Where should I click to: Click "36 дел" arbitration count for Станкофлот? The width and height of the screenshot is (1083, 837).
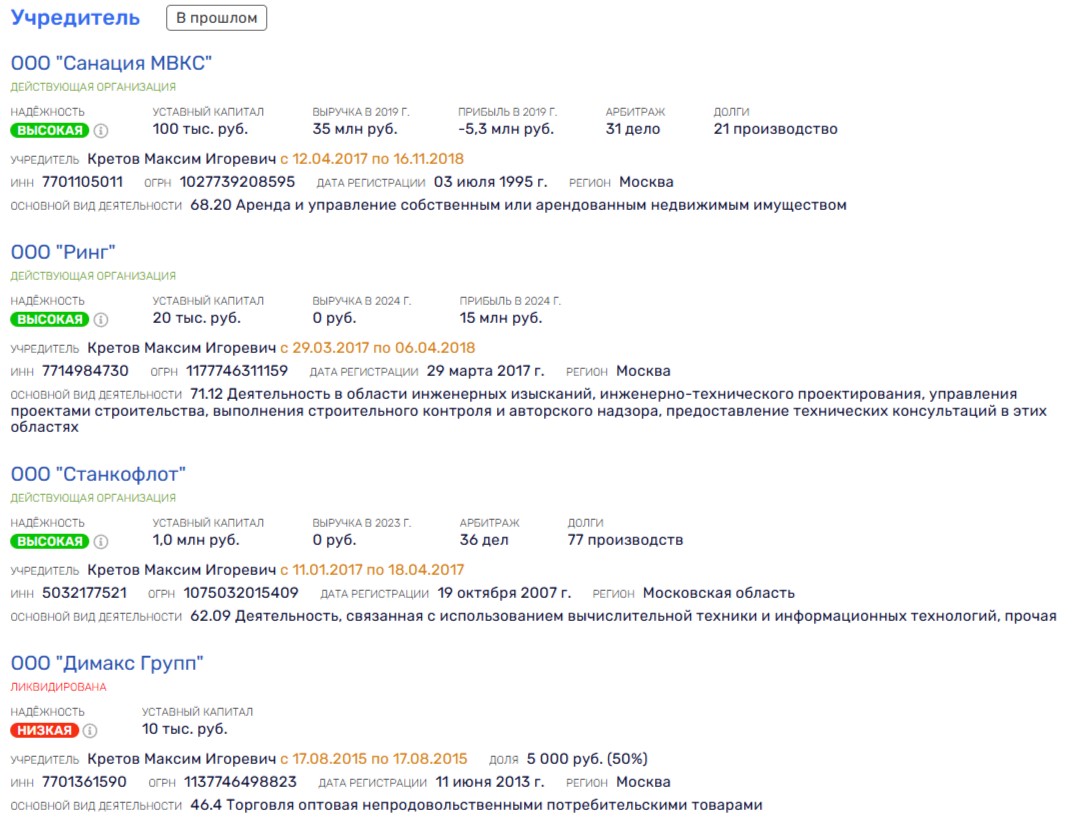(484, 540)
